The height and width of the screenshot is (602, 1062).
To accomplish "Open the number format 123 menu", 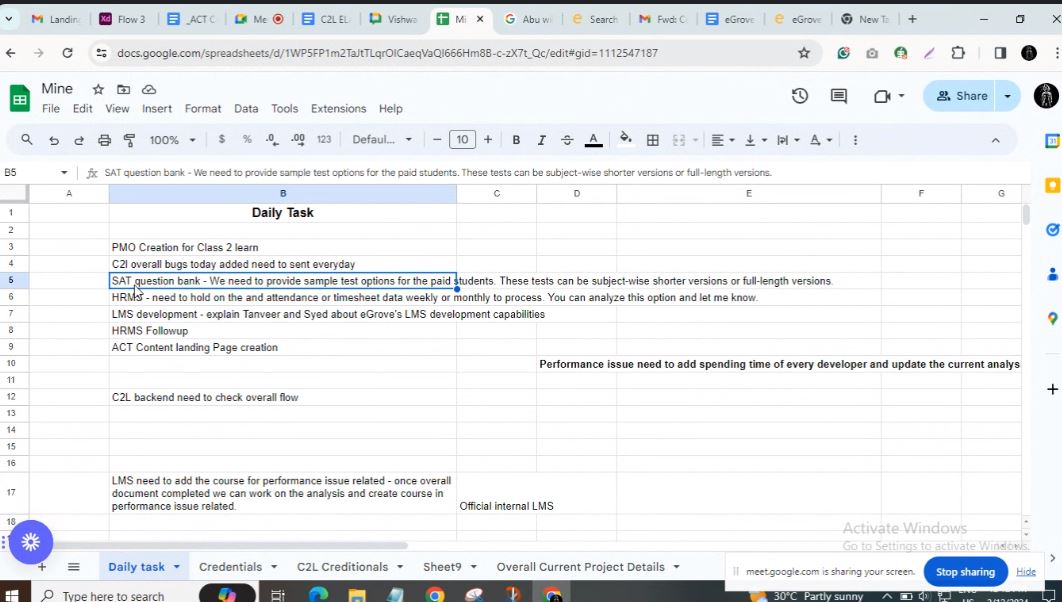I will pos(324,139).
